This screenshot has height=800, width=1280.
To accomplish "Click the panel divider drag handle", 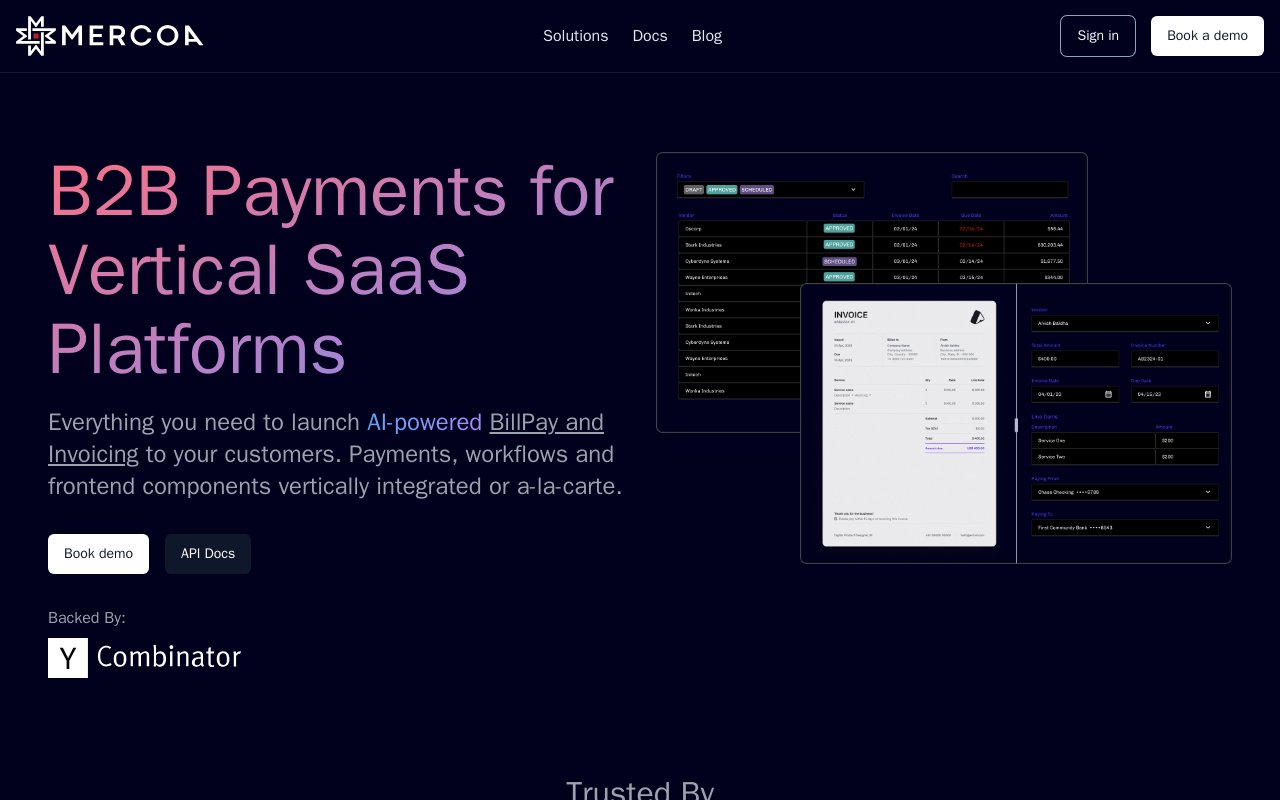I will click(1016, 425).
